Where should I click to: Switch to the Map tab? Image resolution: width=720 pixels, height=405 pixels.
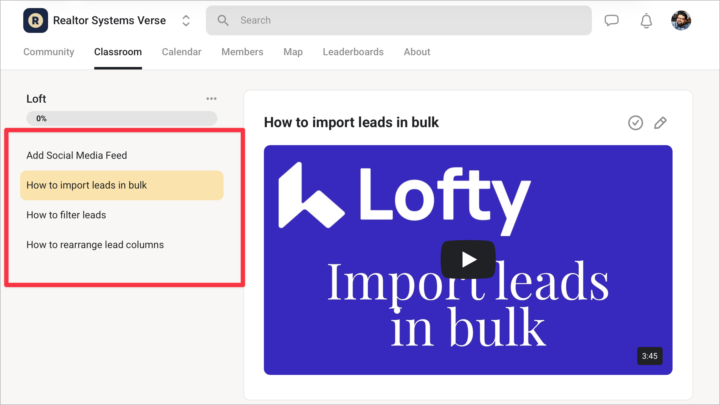pyautogui.click(x=293, y=52)
